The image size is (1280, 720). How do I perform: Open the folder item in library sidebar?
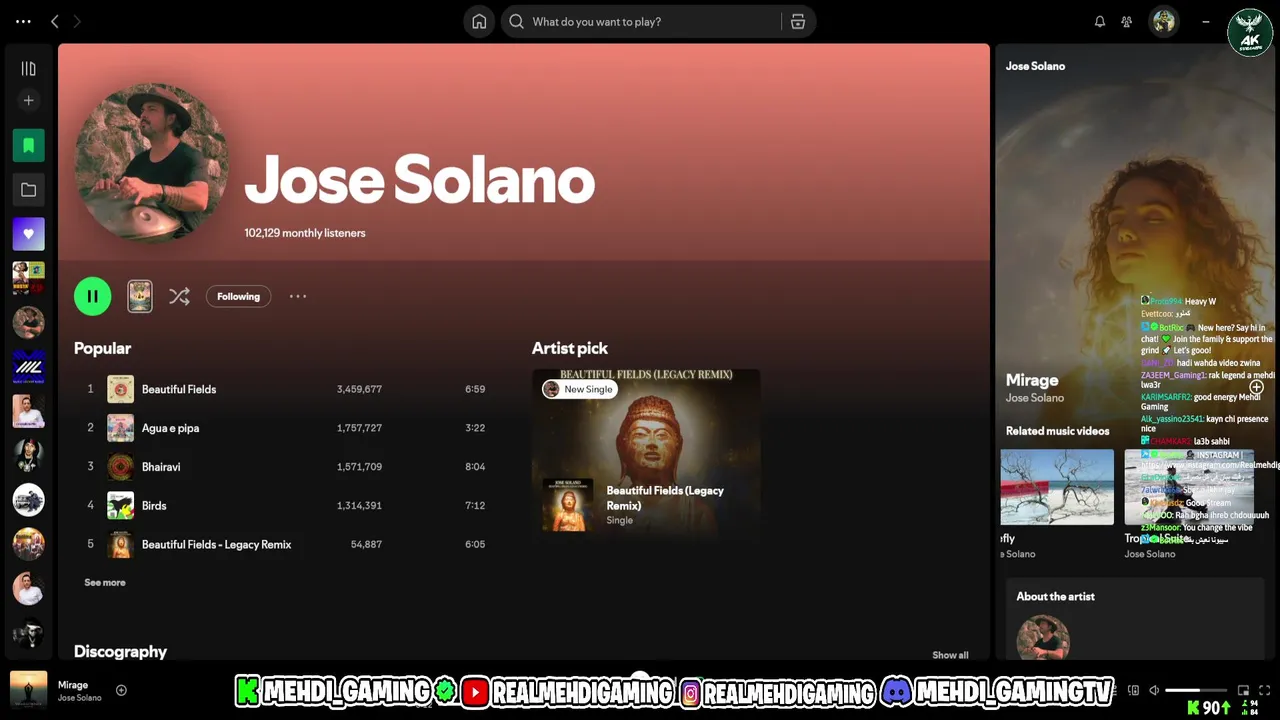coord(28,190)
